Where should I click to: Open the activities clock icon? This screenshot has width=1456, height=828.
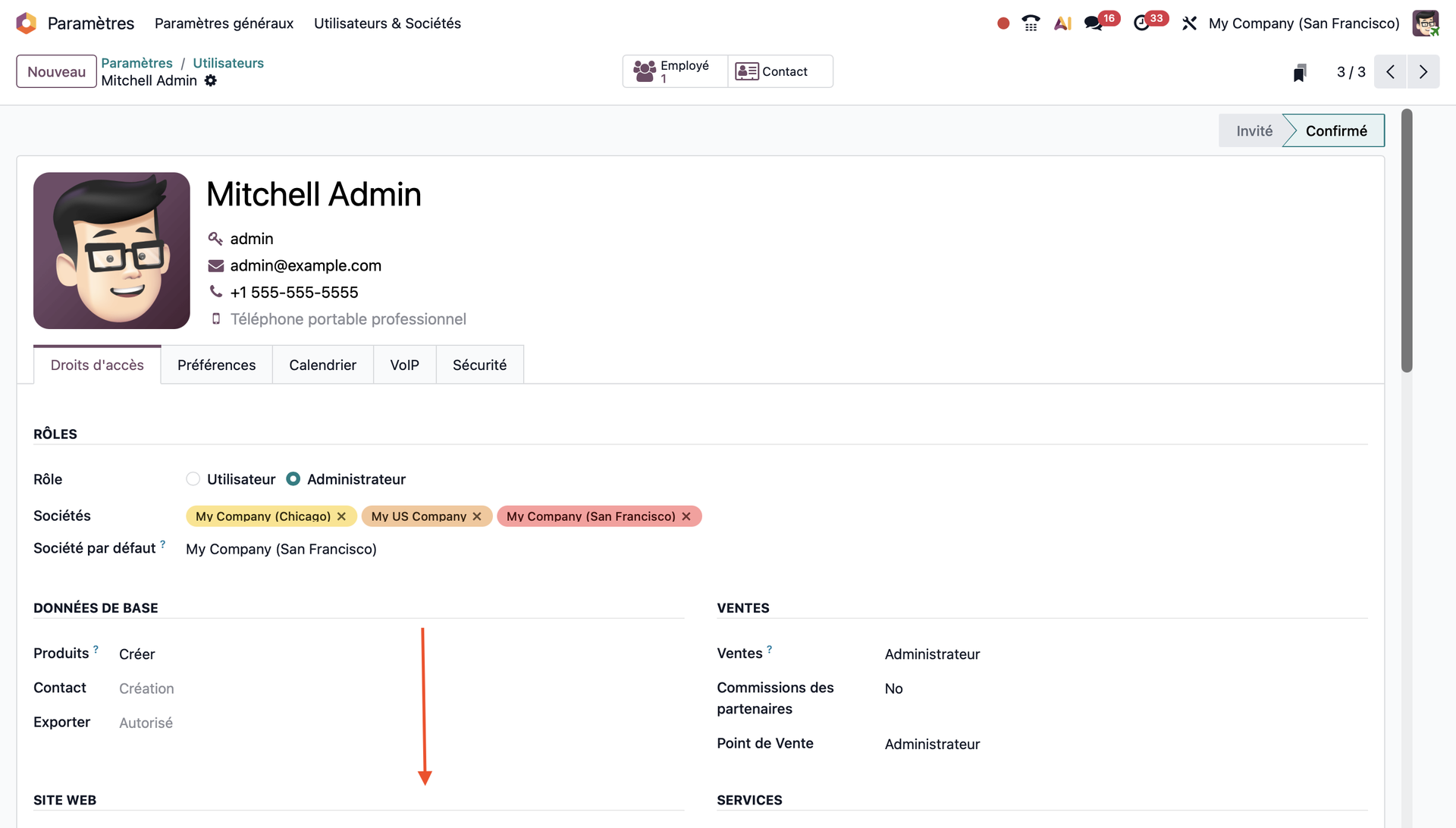click(1141, 24)
